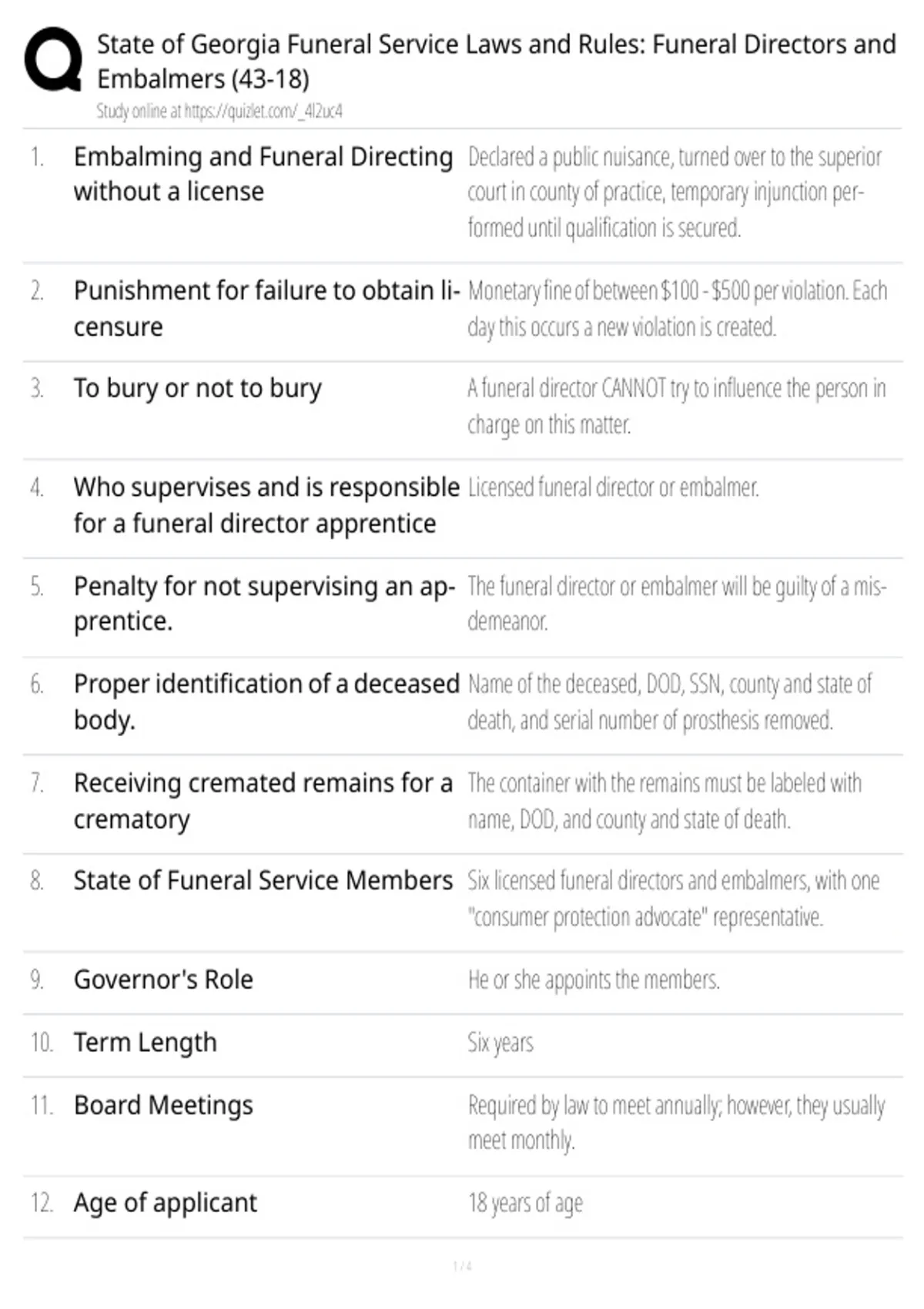Select the title 'State of Georgia Funeral Service Laws'

pos(497,62)
